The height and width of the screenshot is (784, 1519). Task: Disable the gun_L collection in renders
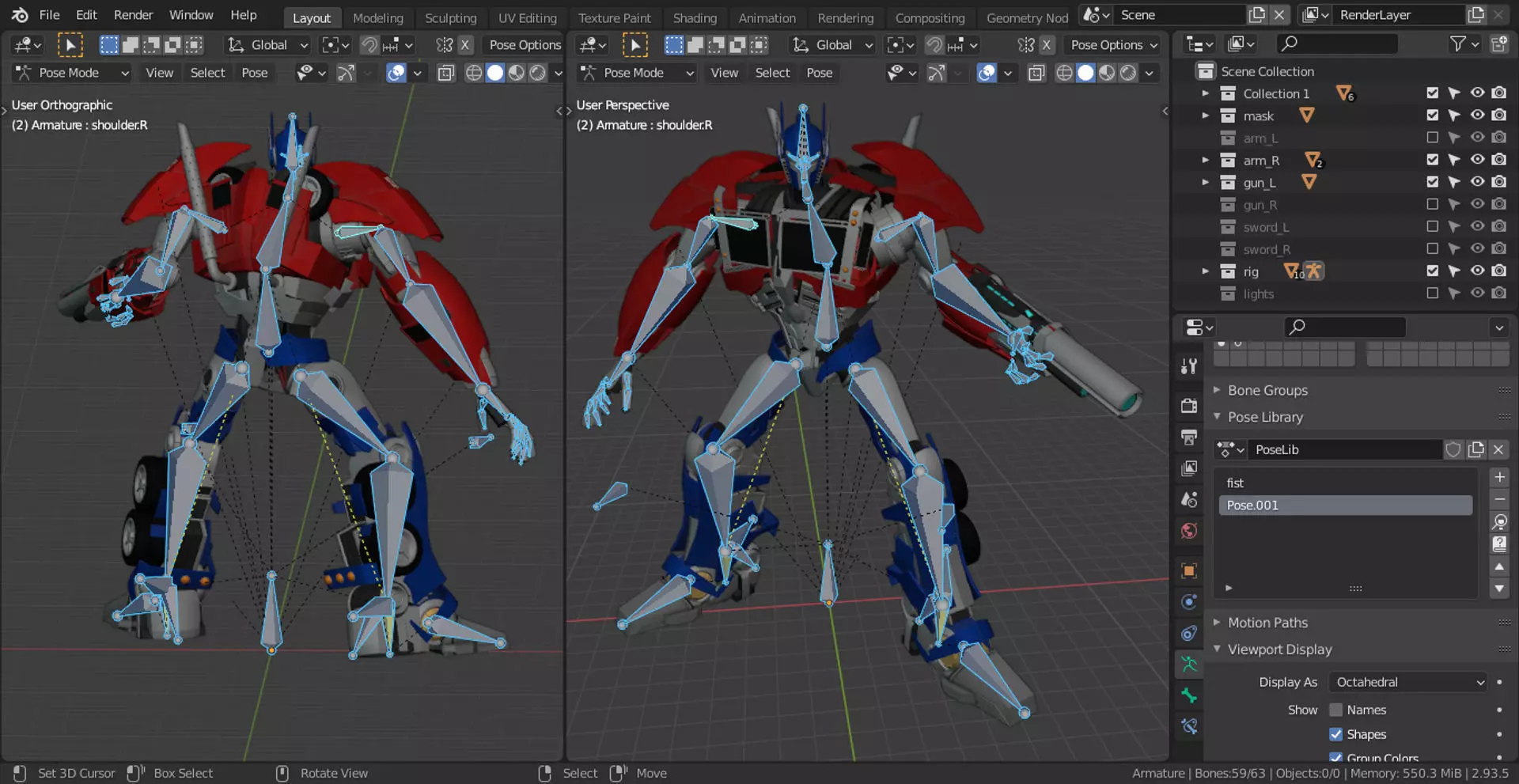[1499, 182]
